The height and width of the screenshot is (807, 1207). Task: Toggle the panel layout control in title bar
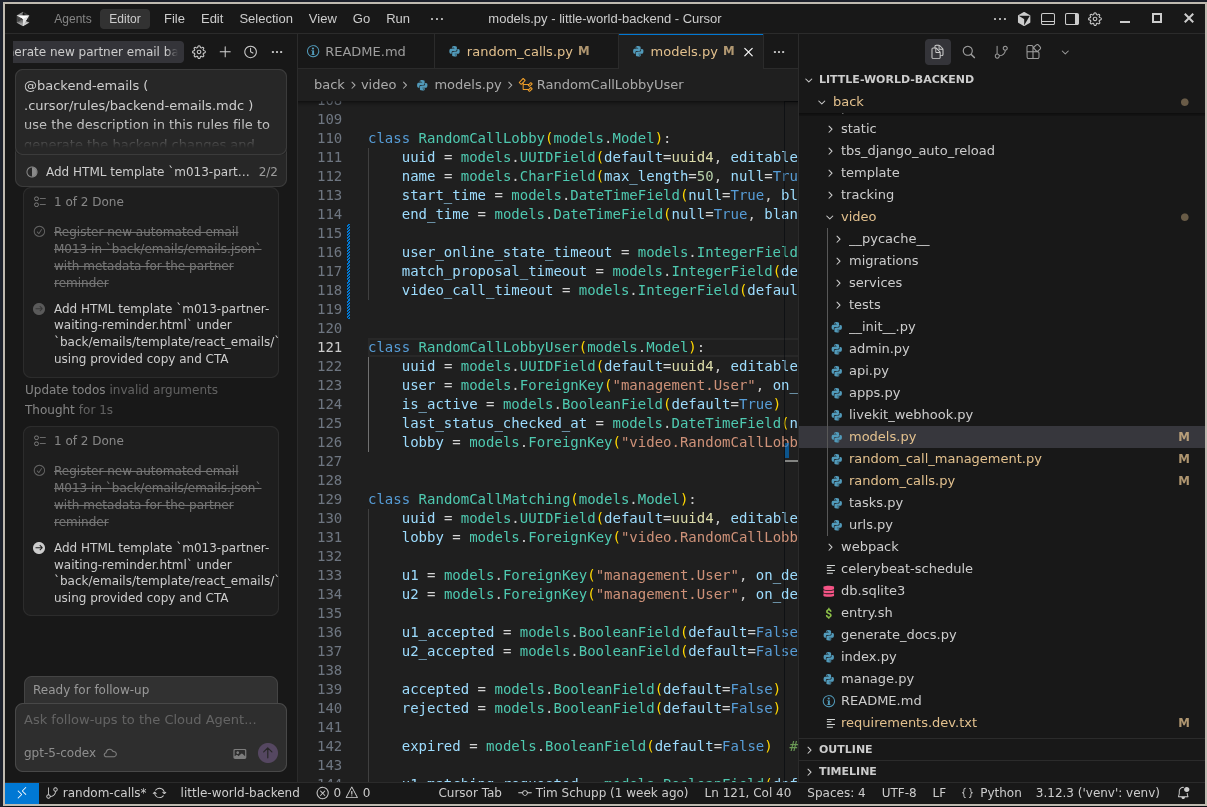(1048, 18)
